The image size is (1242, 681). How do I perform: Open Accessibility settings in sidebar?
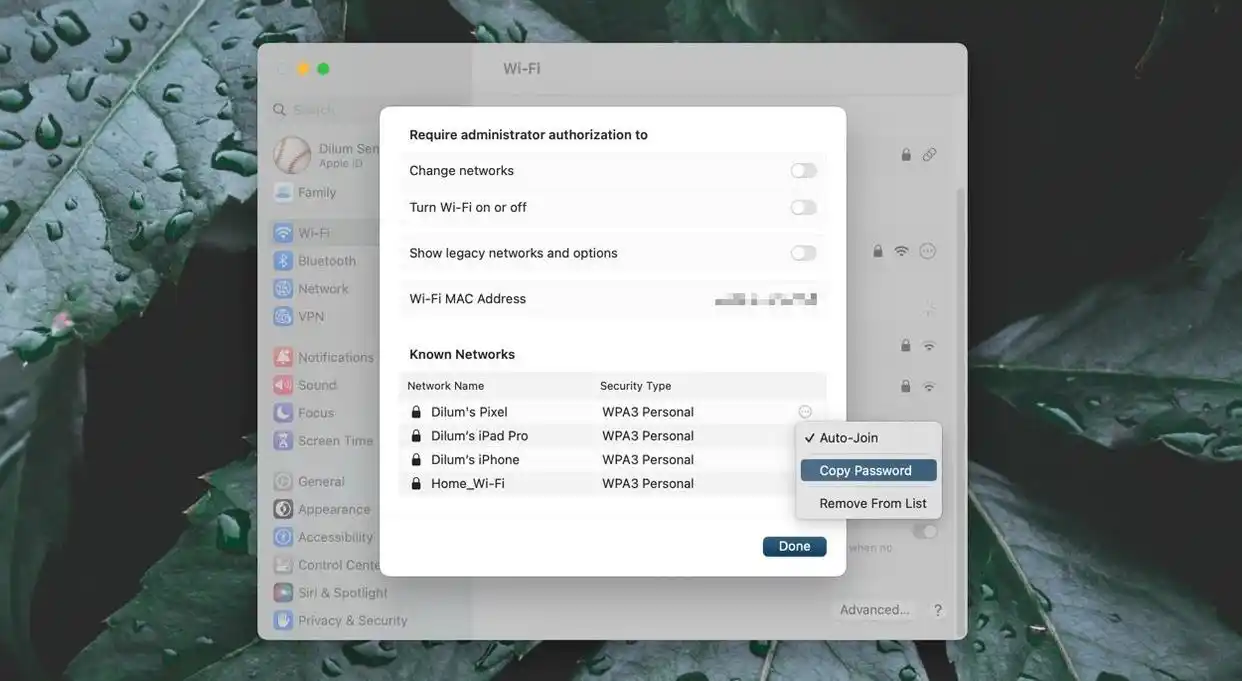[x=323, y=537]
